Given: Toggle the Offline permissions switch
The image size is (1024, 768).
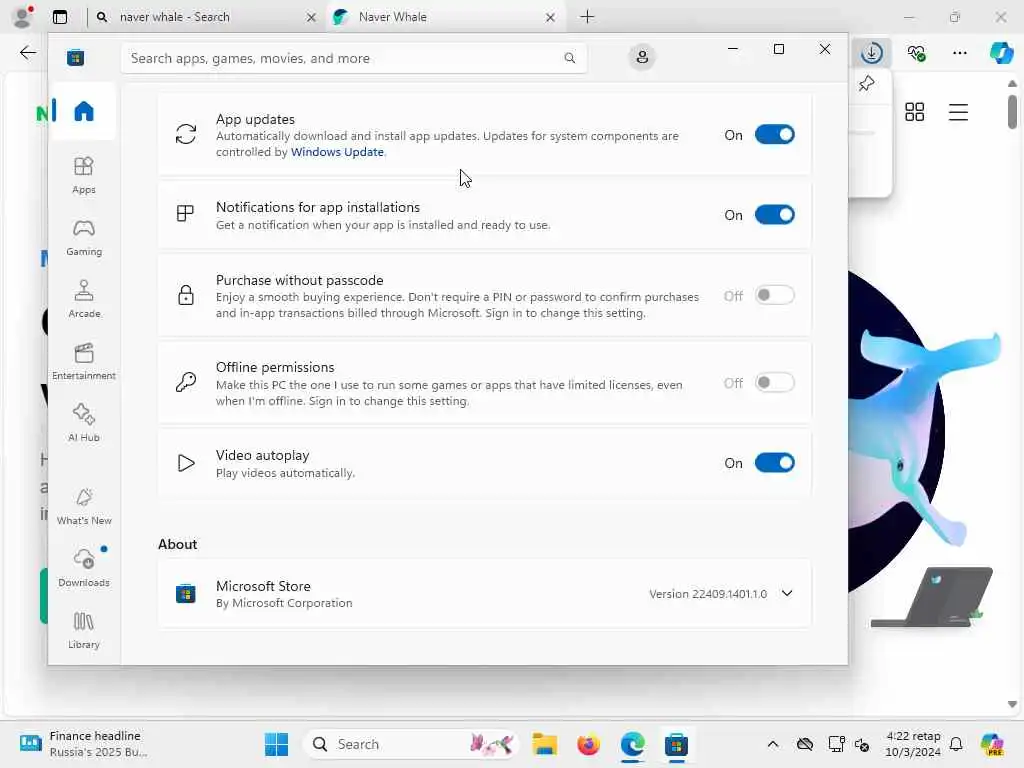Looking at the screenshot, I should coord(775,383).
